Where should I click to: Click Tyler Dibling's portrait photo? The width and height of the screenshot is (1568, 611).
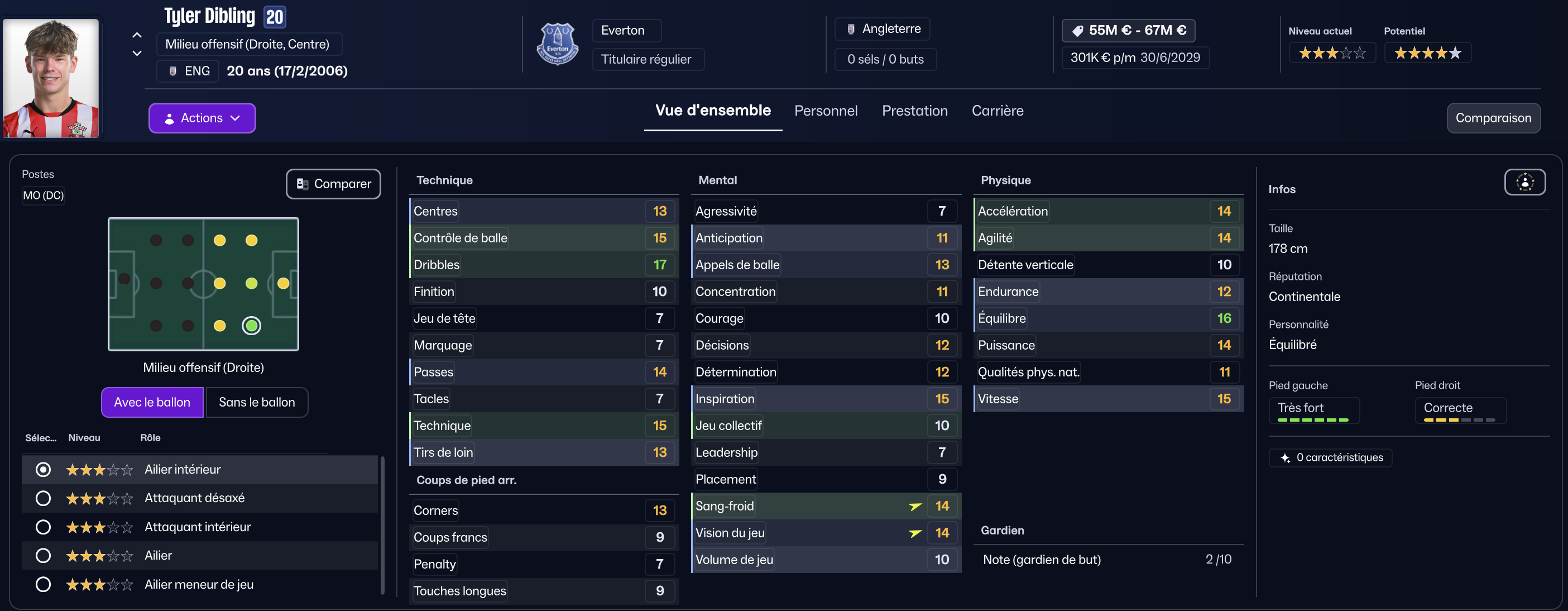tap(51, 78)
